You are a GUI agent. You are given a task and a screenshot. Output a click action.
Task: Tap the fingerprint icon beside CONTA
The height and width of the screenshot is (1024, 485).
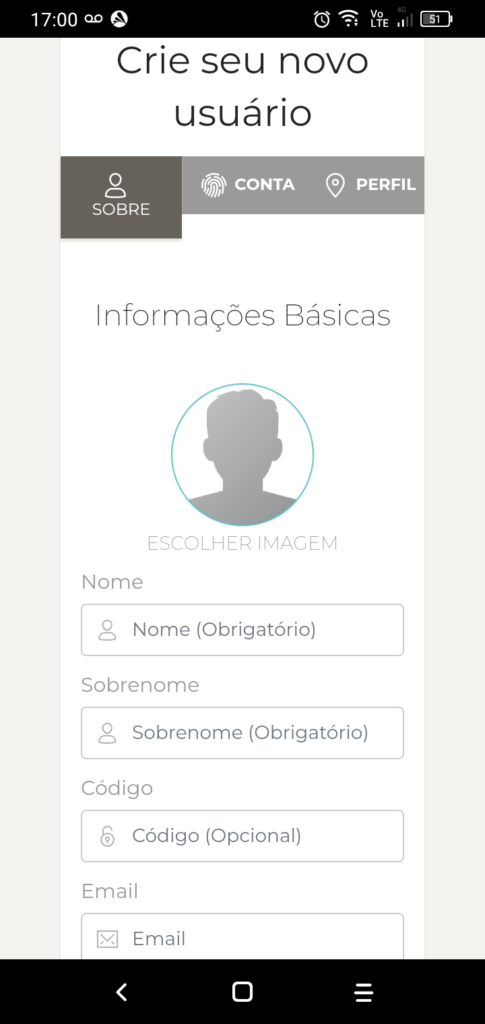tap(213, 185)
